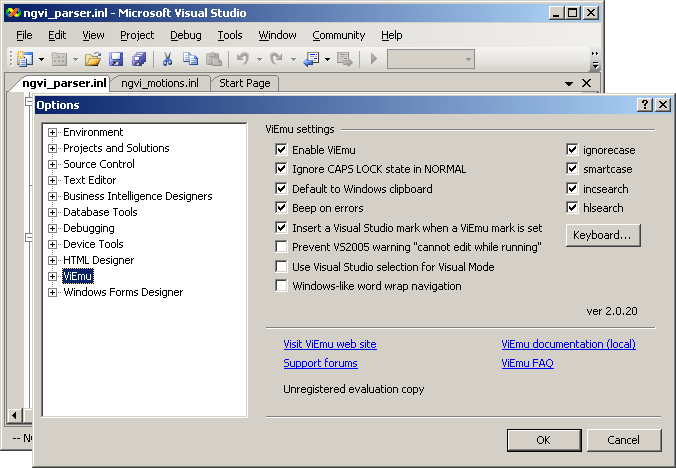Select HTML Designer in the options tree
676x468 pixels.
point(98,260)
